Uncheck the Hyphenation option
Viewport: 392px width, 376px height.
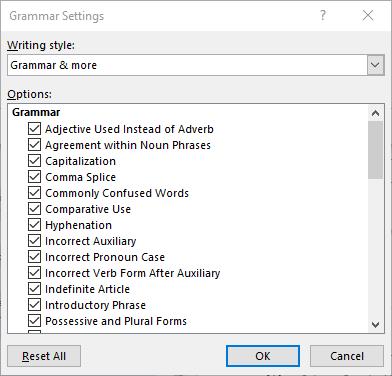click(x=35, y=225)
